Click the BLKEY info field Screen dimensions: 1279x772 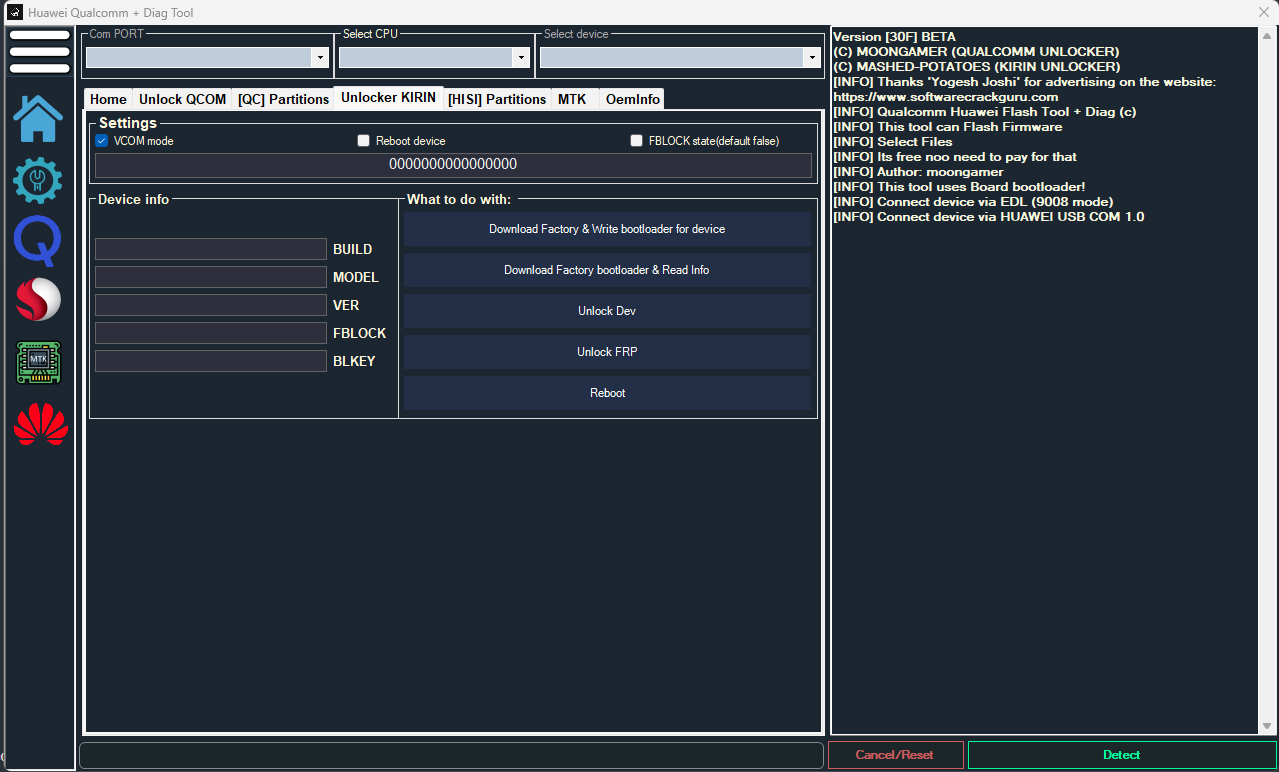click(211, 361)
